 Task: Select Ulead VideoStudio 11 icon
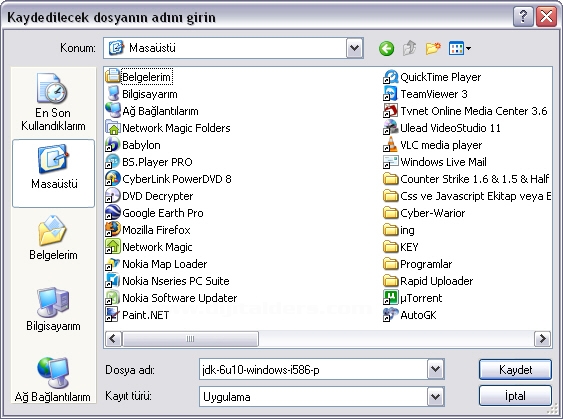point(391,127)
